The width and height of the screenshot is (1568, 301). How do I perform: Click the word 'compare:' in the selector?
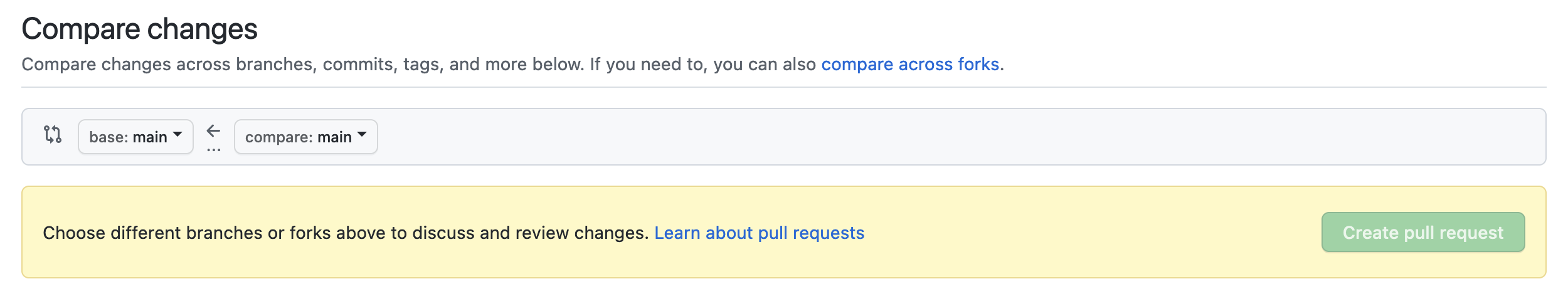coord(279,137)
